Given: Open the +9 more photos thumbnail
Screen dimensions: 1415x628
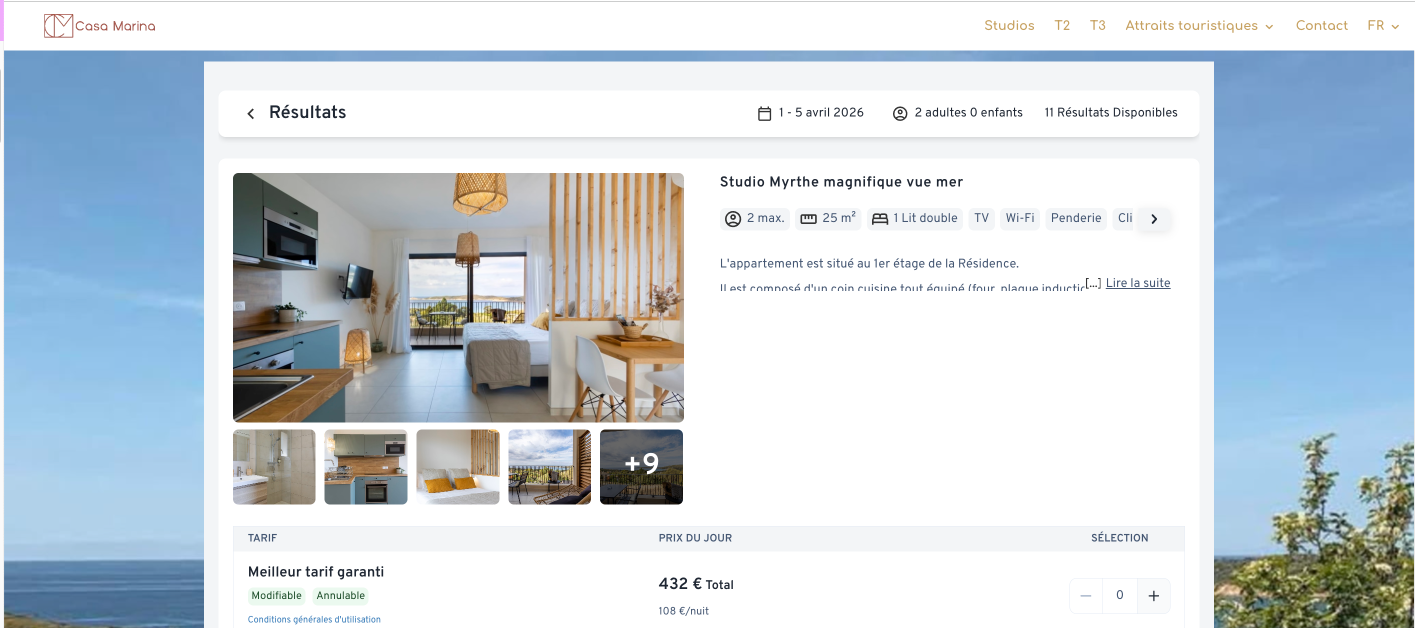Looking at the screenshot, I should 641,467.
